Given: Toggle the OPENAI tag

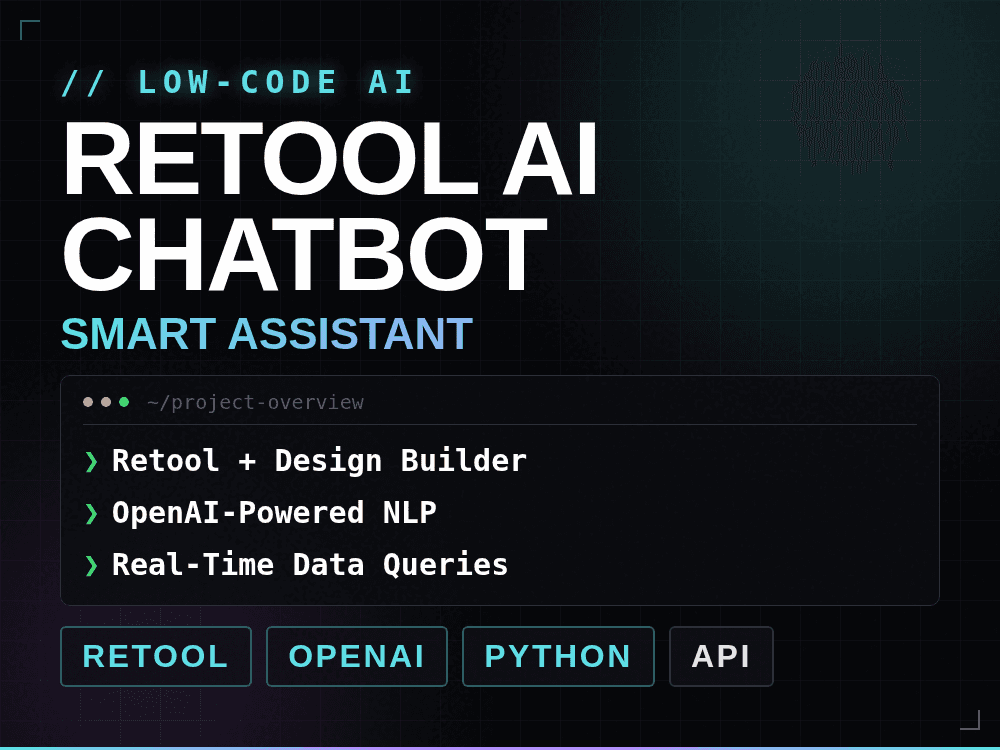Looking at the screenshot, I should (x=357, y=656).
